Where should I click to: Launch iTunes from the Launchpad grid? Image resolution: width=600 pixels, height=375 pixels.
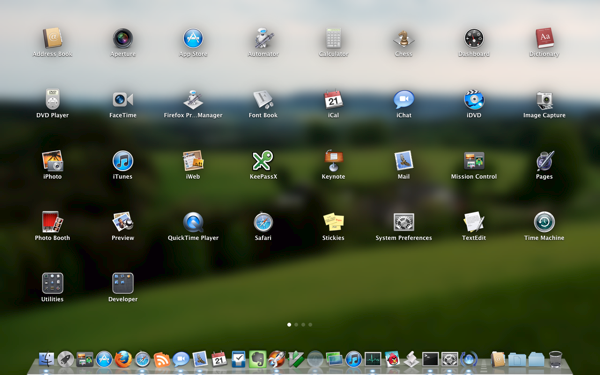tap(123, 161)
